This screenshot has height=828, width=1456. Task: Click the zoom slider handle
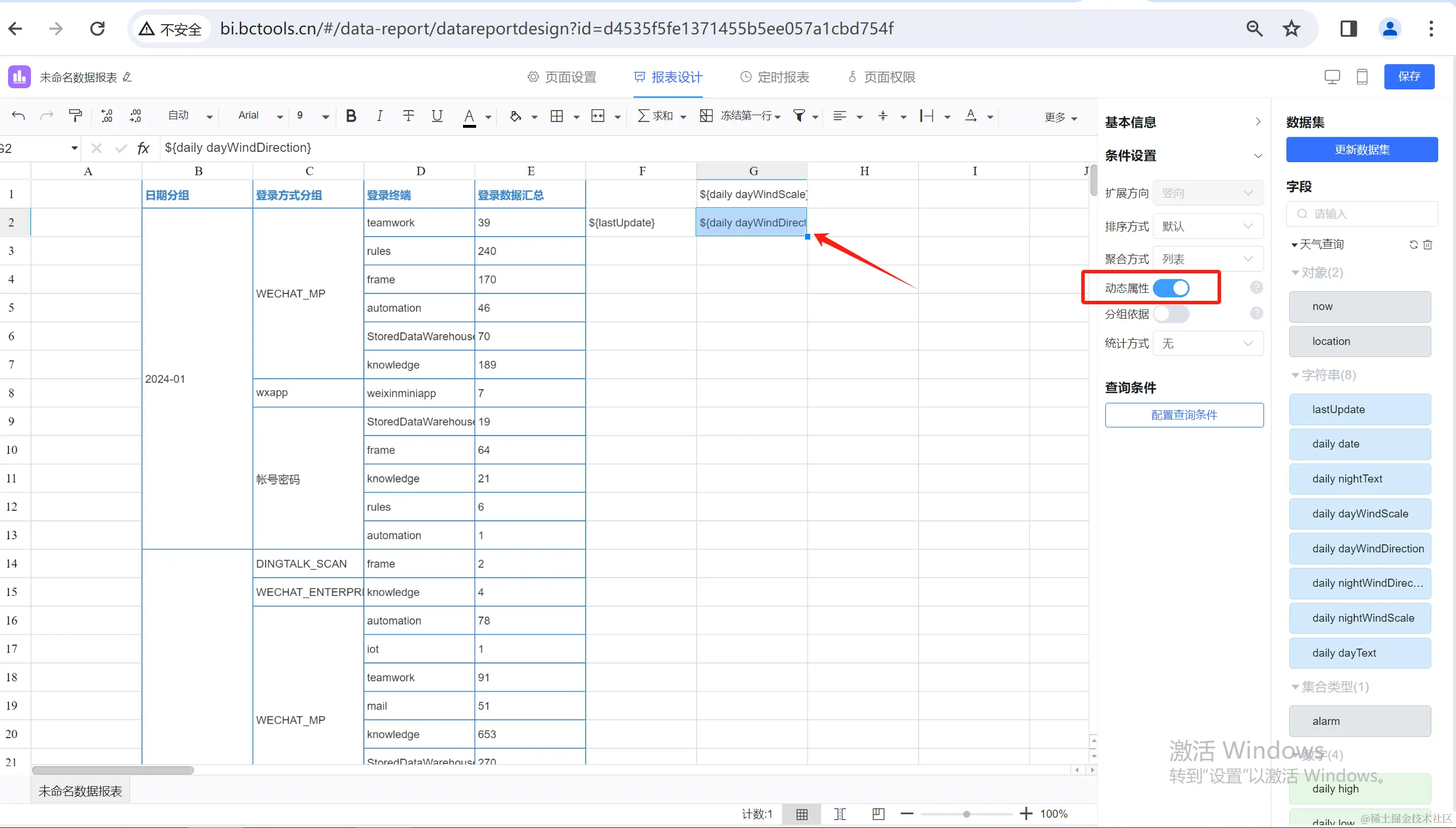(967, 814)
